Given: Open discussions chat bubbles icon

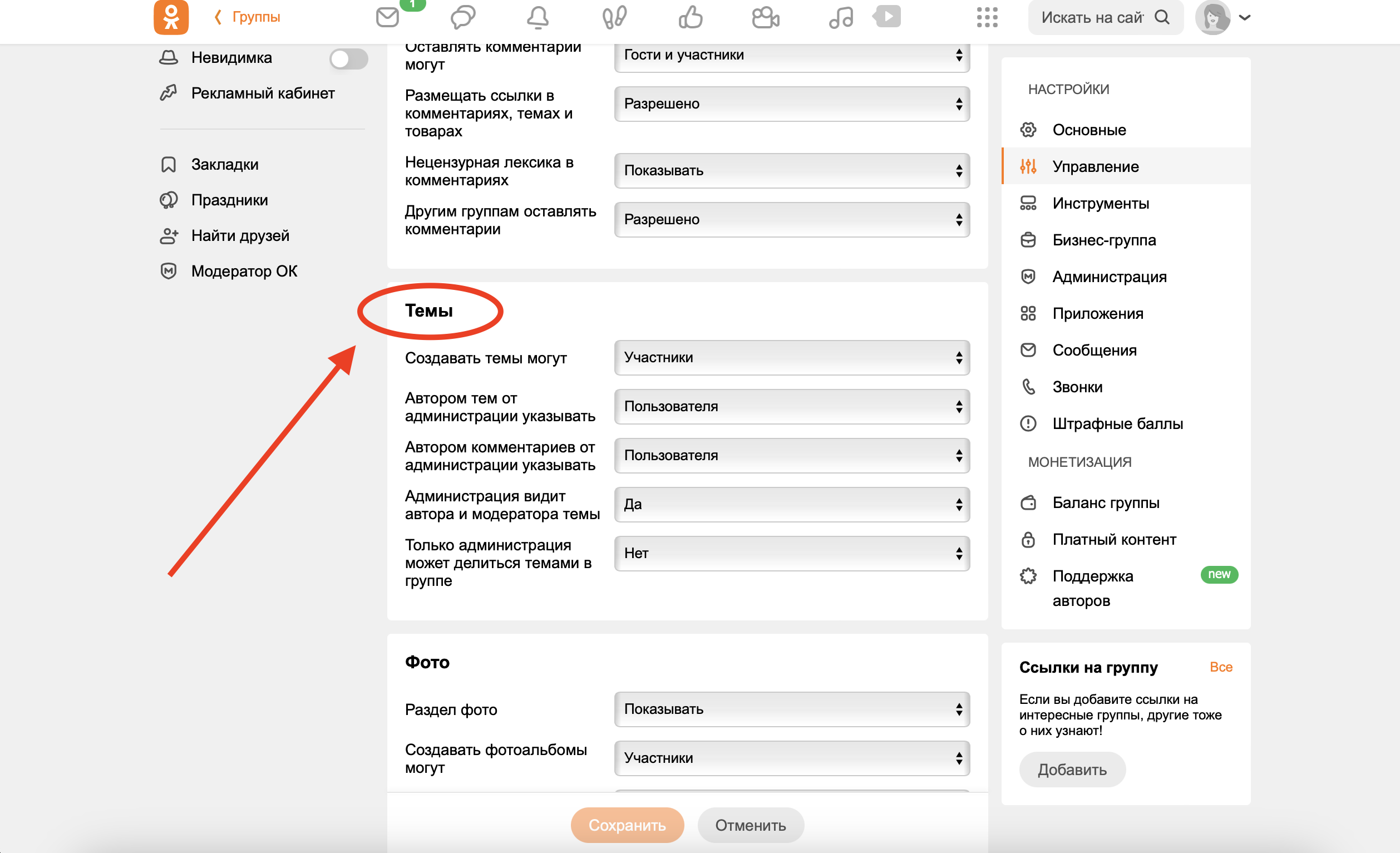Looking at the screenshot, I should [x=462, y=17].
